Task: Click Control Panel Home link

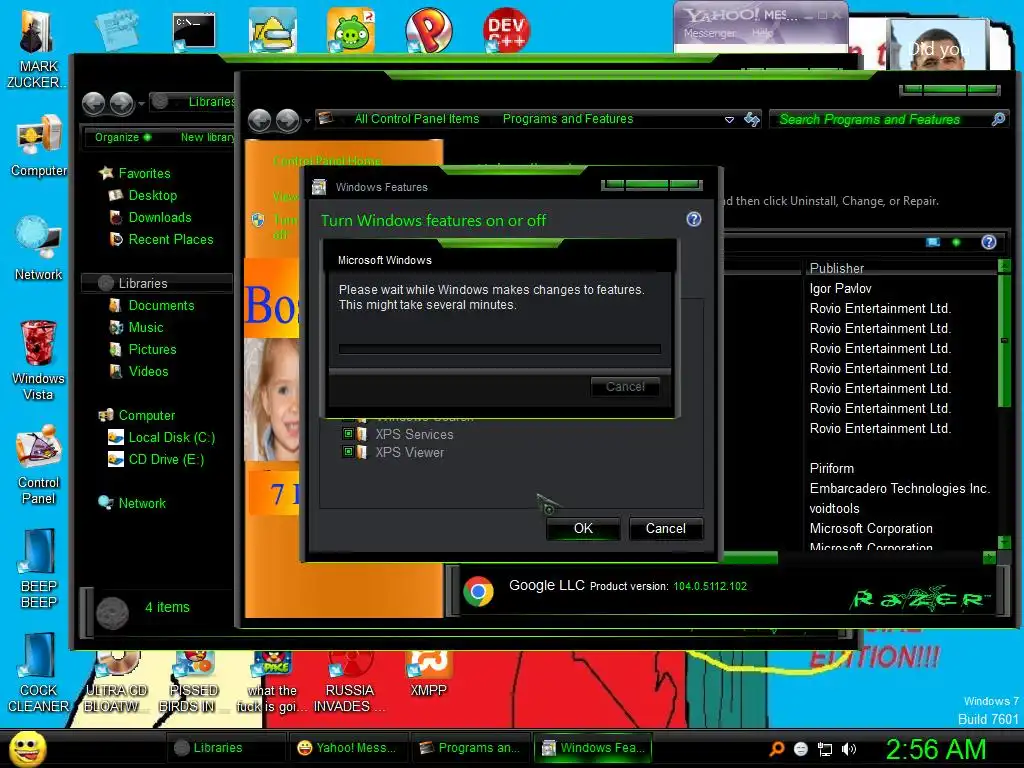Action: [327, 161]
